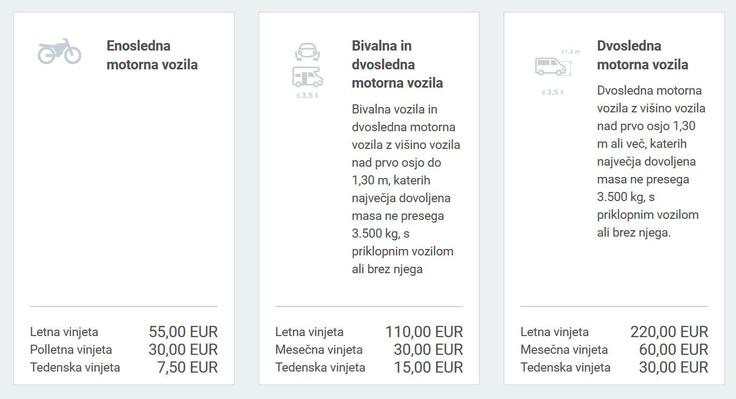This screenshot has width=736, height=399.
Task: Choose Polletna vinjeta for motorcycles
Action: pyautogui.click(x=124, y=350)
